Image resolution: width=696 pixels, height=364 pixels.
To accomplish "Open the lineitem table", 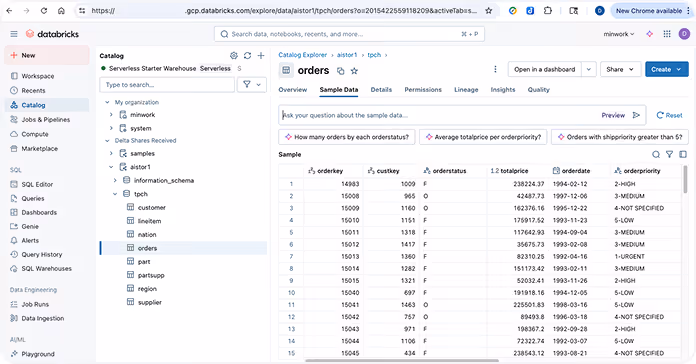I will point(149,221).
